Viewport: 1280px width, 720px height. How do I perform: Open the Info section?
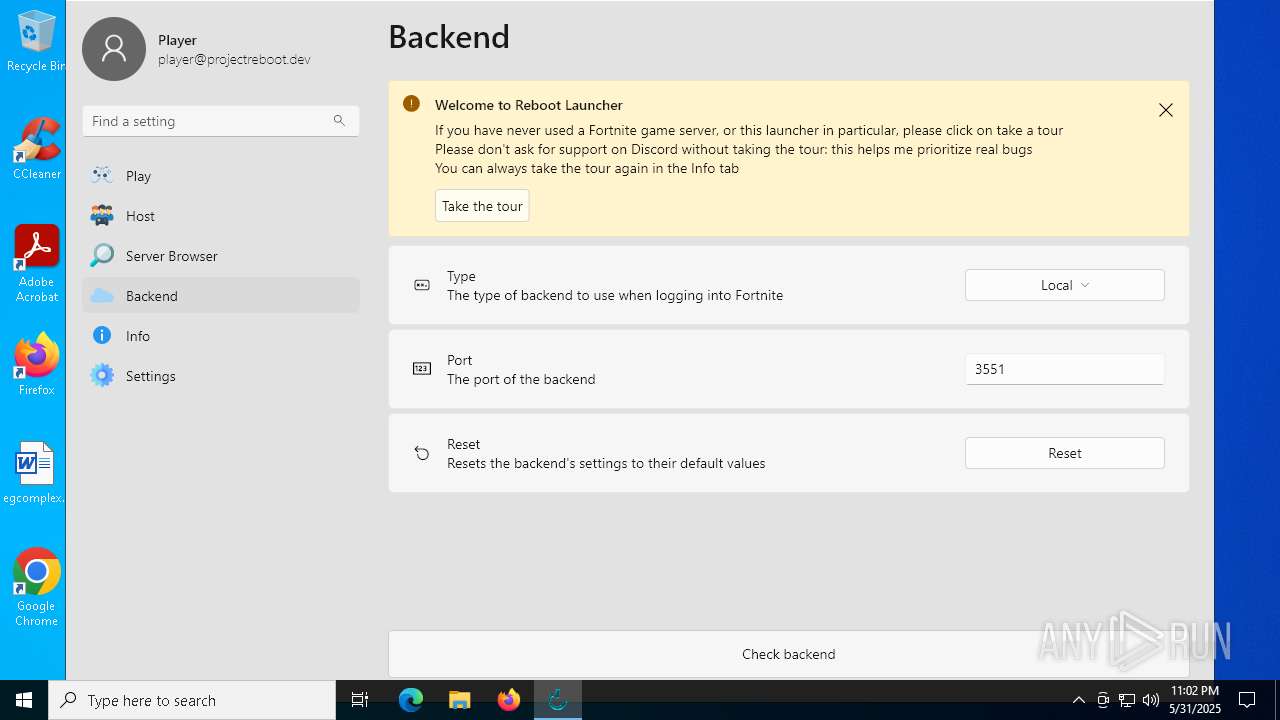(x=220, y=336)
